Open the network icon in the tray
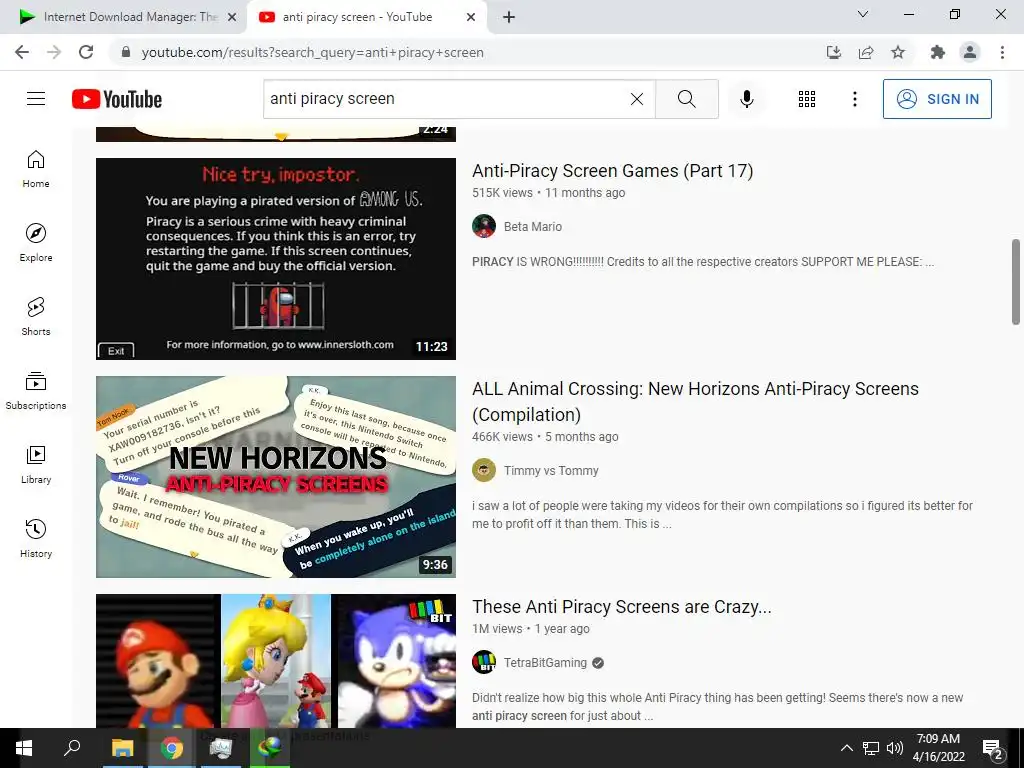The height and width of the screenshot is (768, 1024). 871,748
